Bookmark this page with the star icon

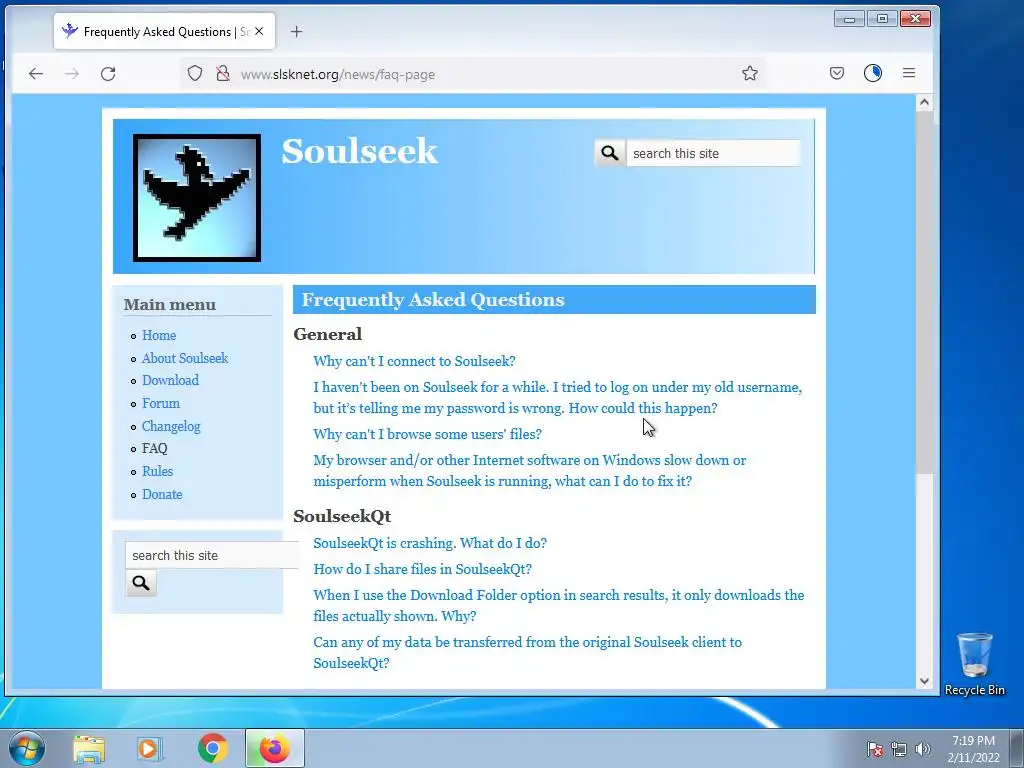pos(750,73)
